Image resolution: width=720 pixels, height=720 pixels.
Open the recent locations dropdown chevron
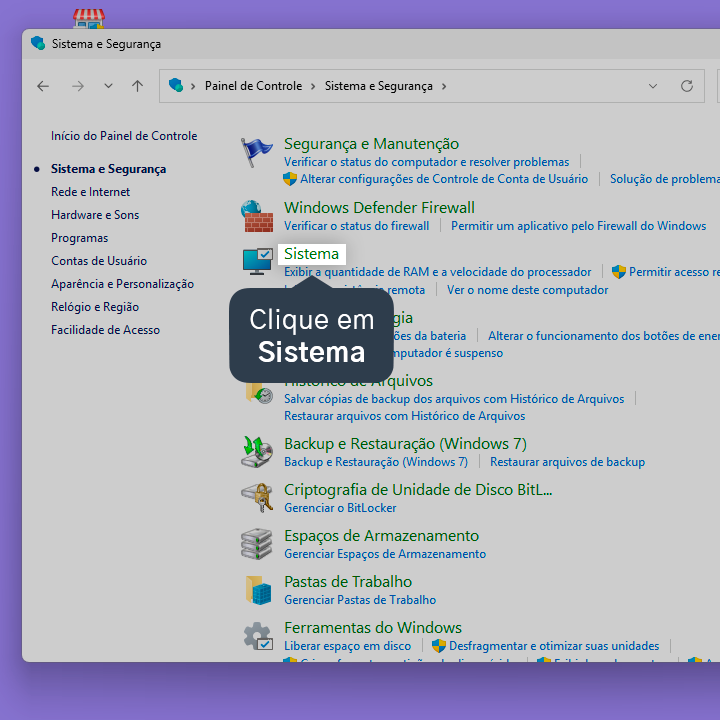108,86
